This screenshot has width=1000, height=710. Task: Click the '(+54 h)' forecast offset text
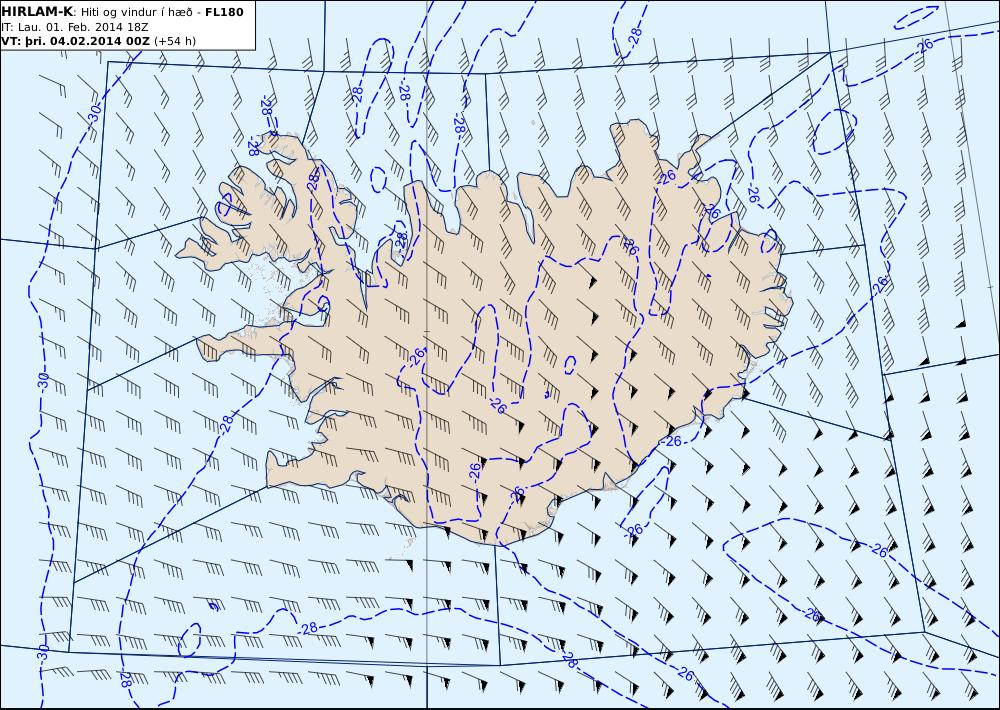pos(175,41)
